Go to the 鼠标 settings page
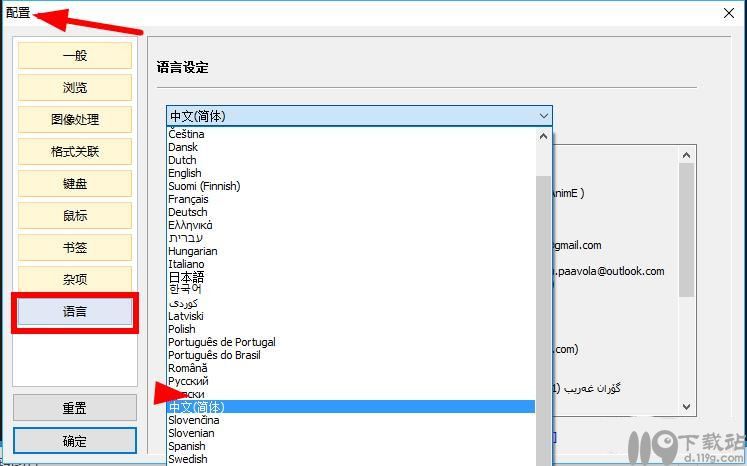 75,215
